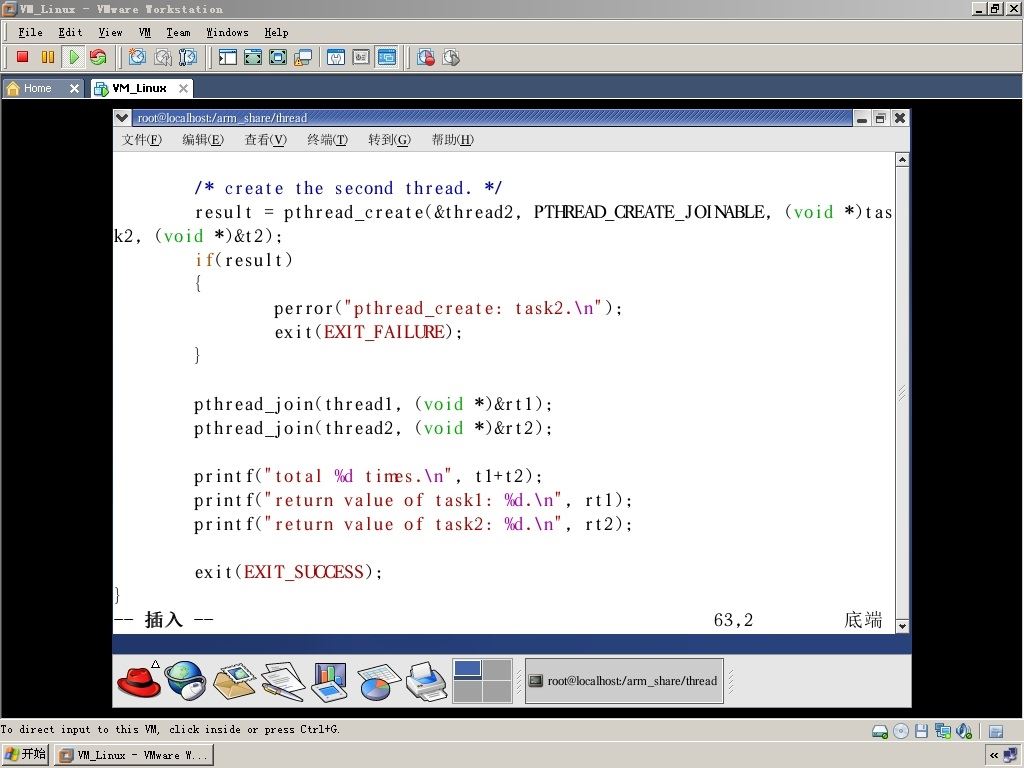Click the message log icon in VMware status bar

pos(996,731)
